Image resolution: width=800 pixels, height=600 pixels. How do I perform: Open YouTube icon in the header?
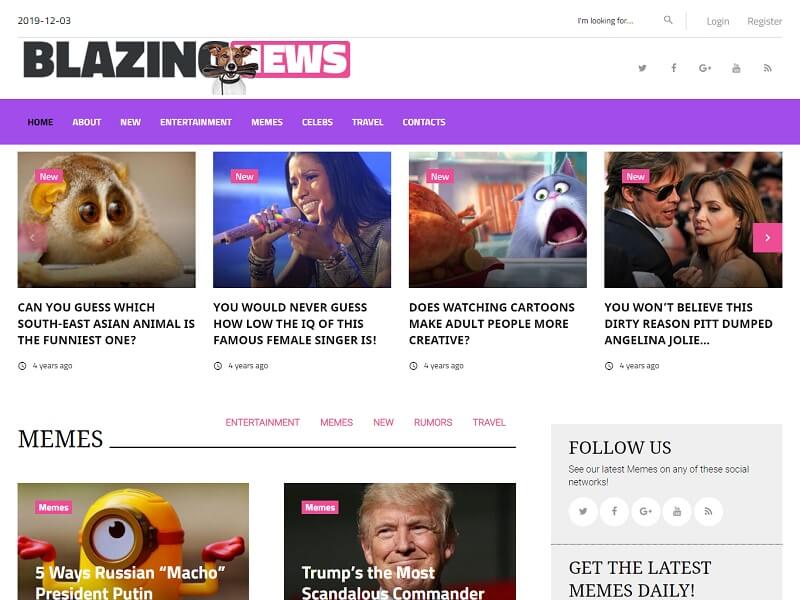coord(736,68)
